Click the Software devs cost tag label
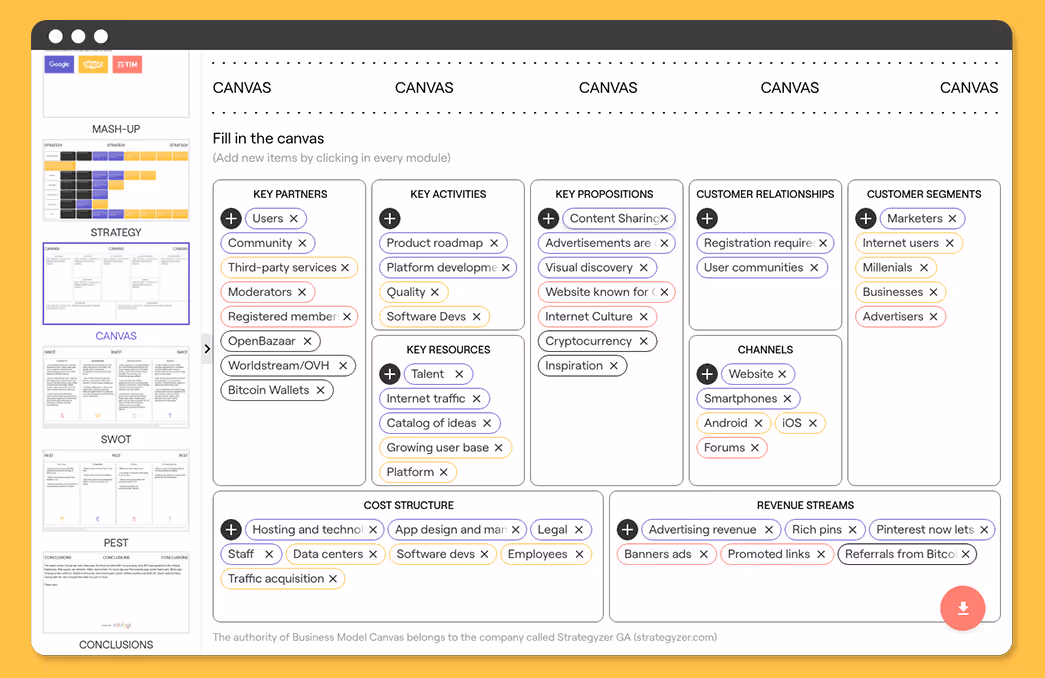1045x678 pixels. (435, 554)
